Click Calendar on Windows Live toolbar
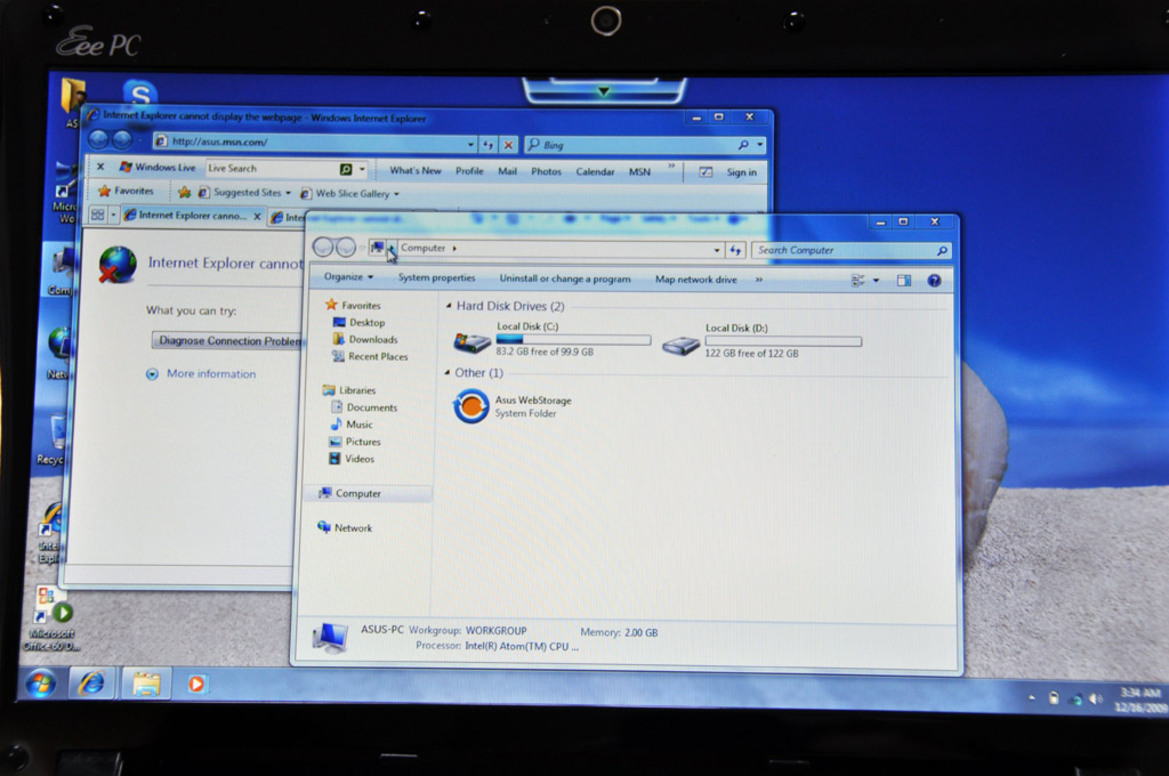Image resolution: width=1169 pixels, height=776 pixels. click(x=595, y=171)
